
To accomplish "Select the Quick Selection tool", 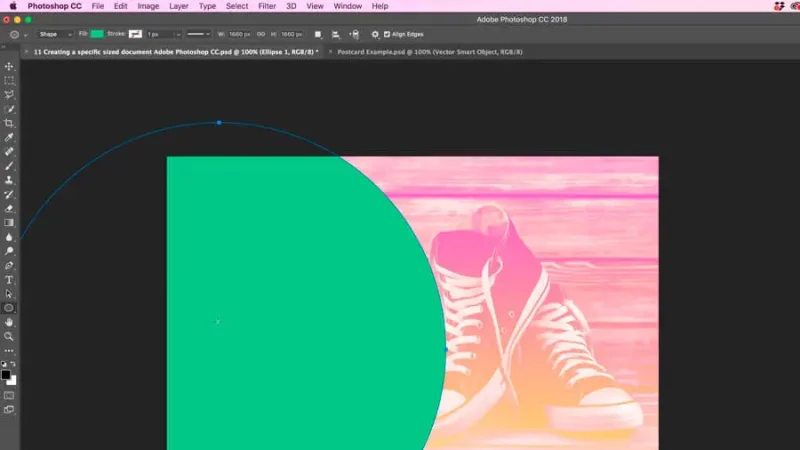I will 9,109.
